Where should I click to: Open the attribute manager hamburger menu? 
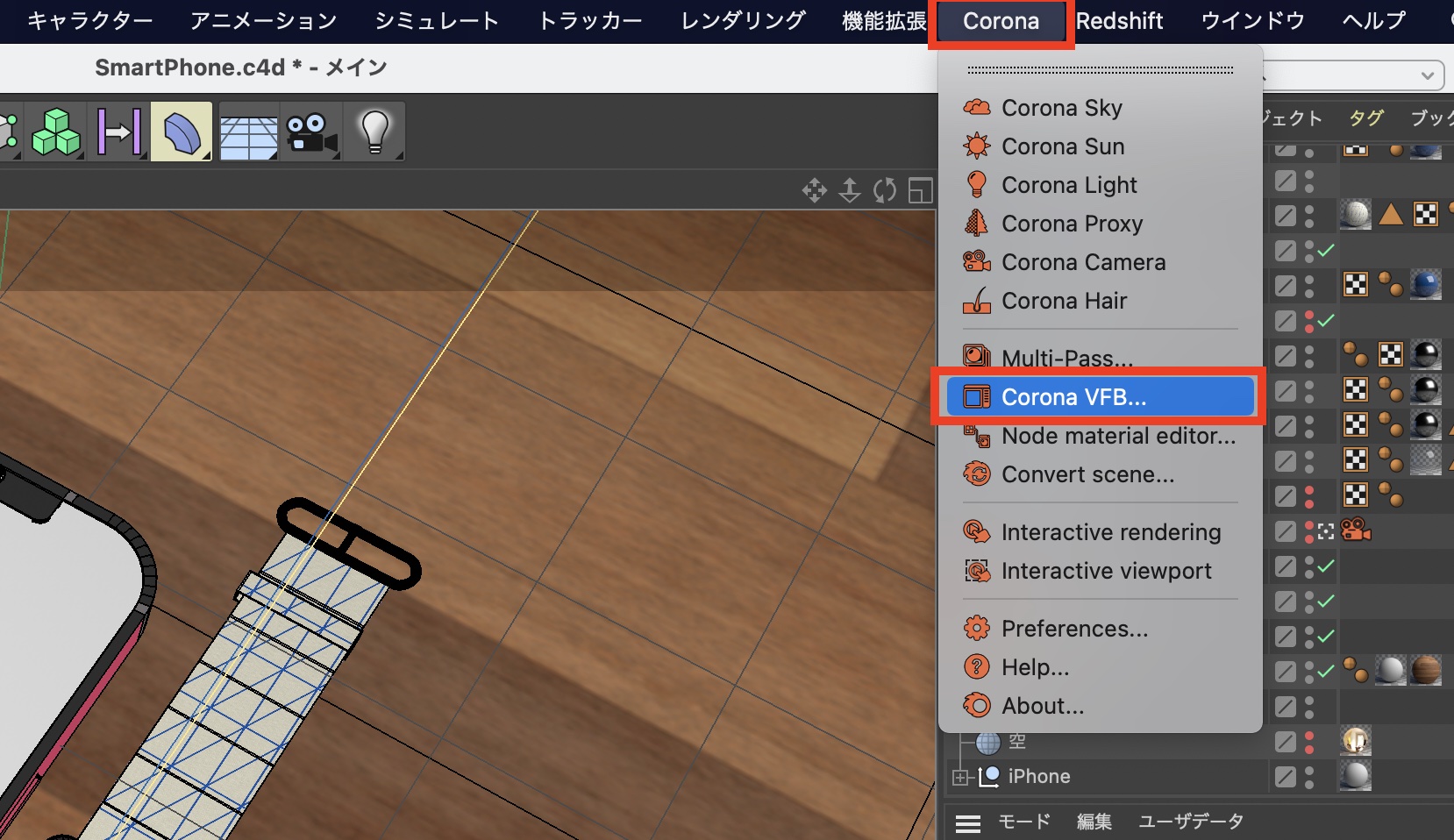[968, 822]
